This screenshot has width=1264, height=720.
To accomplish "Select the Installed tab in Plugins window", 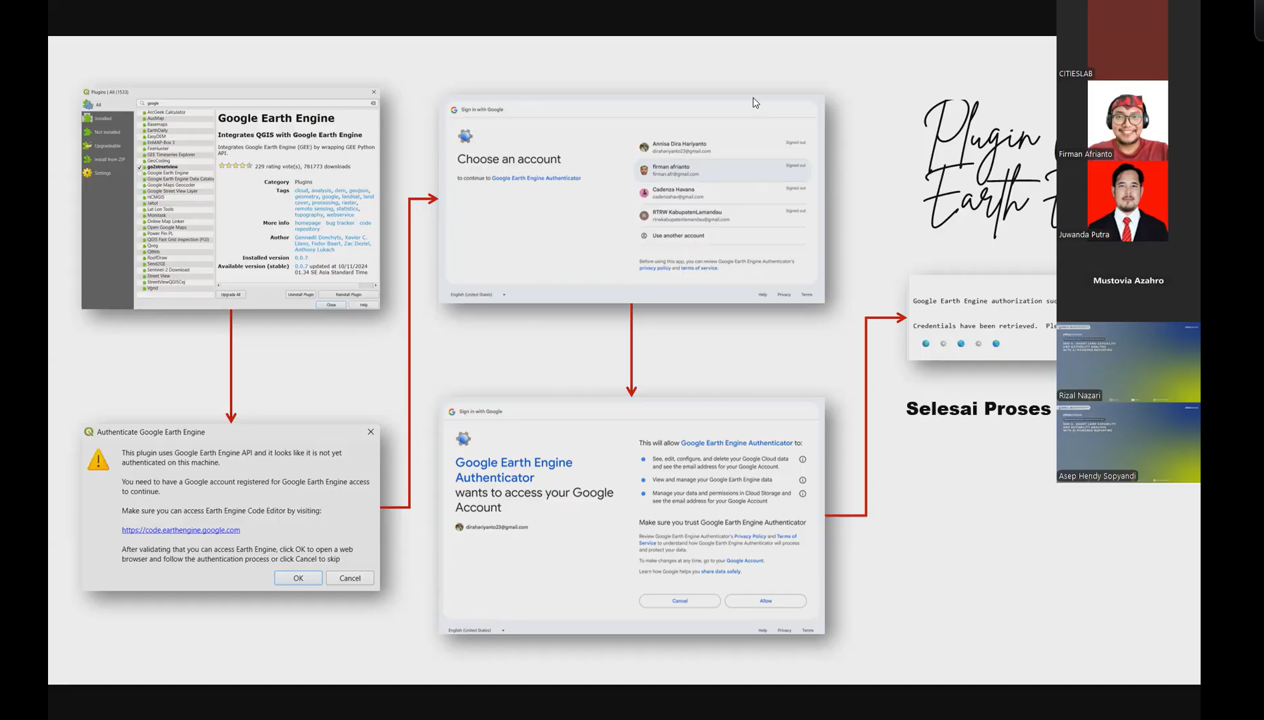I will (107, 118).
